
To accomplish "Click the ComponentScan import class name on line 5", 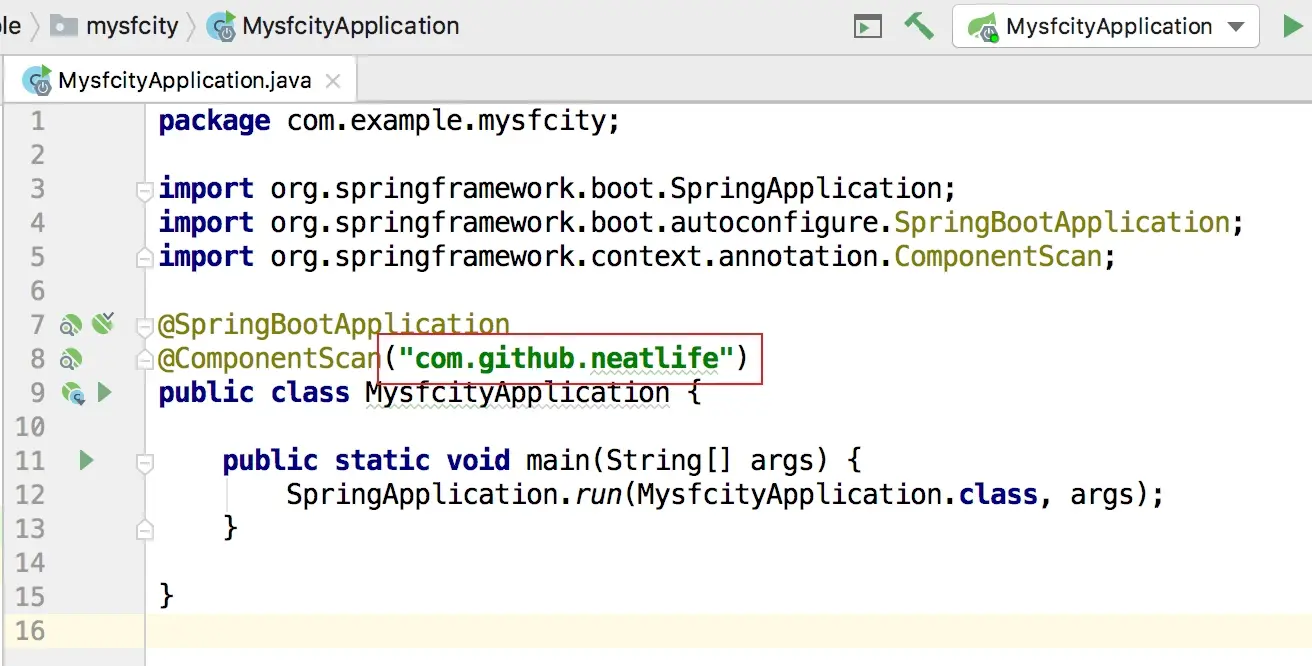I will (x=998, y=256).
